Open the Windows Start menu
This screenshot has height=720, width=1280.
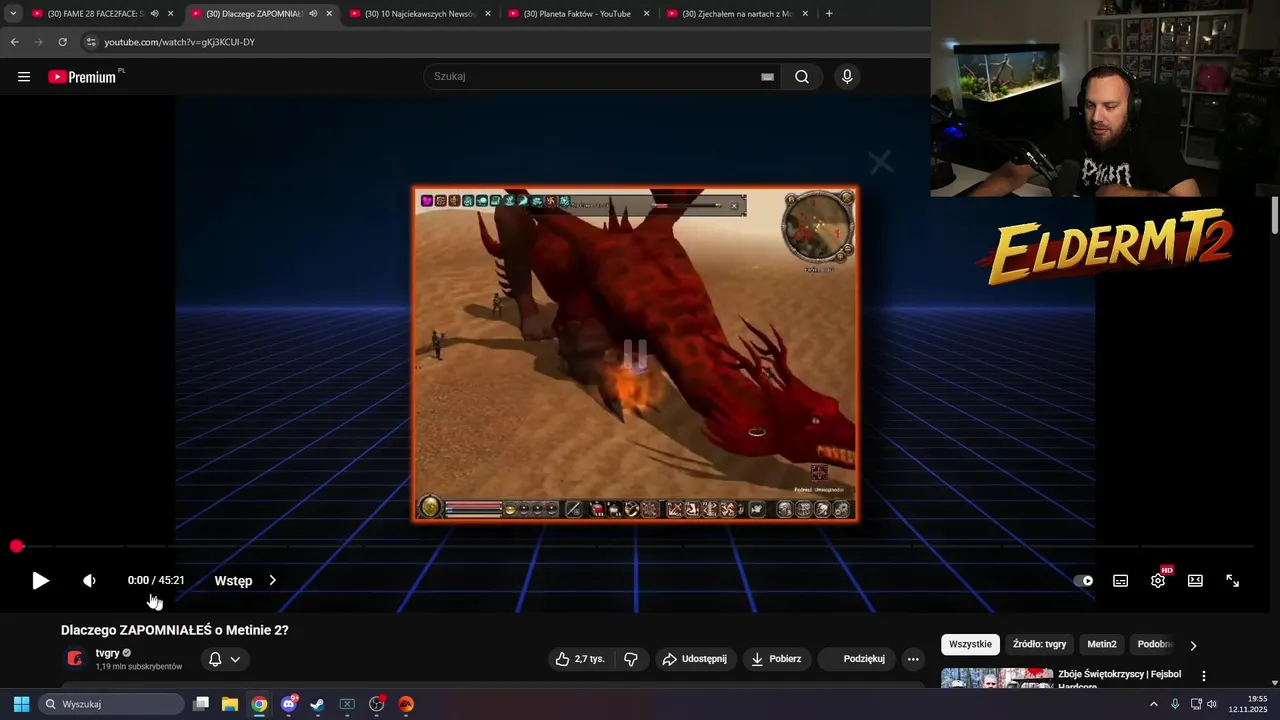[21, 704]
